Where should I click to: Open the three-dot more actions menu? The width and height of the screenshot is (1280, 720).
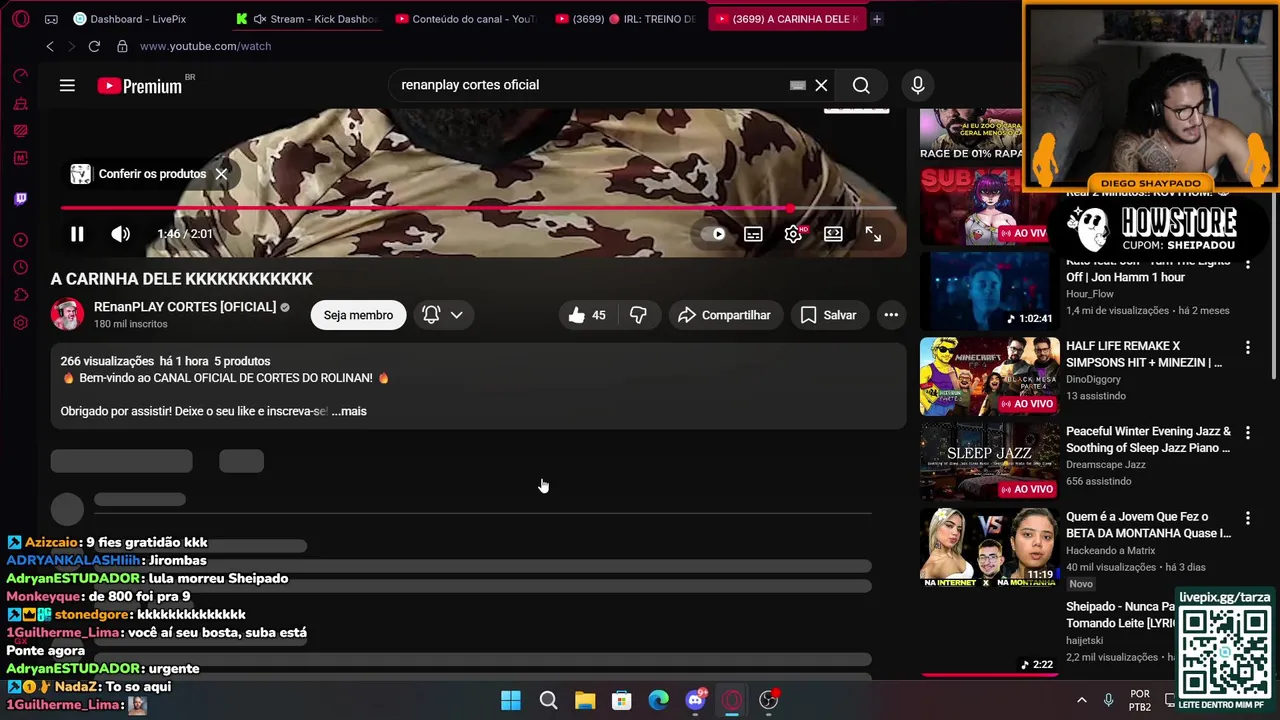coord(891,315)
